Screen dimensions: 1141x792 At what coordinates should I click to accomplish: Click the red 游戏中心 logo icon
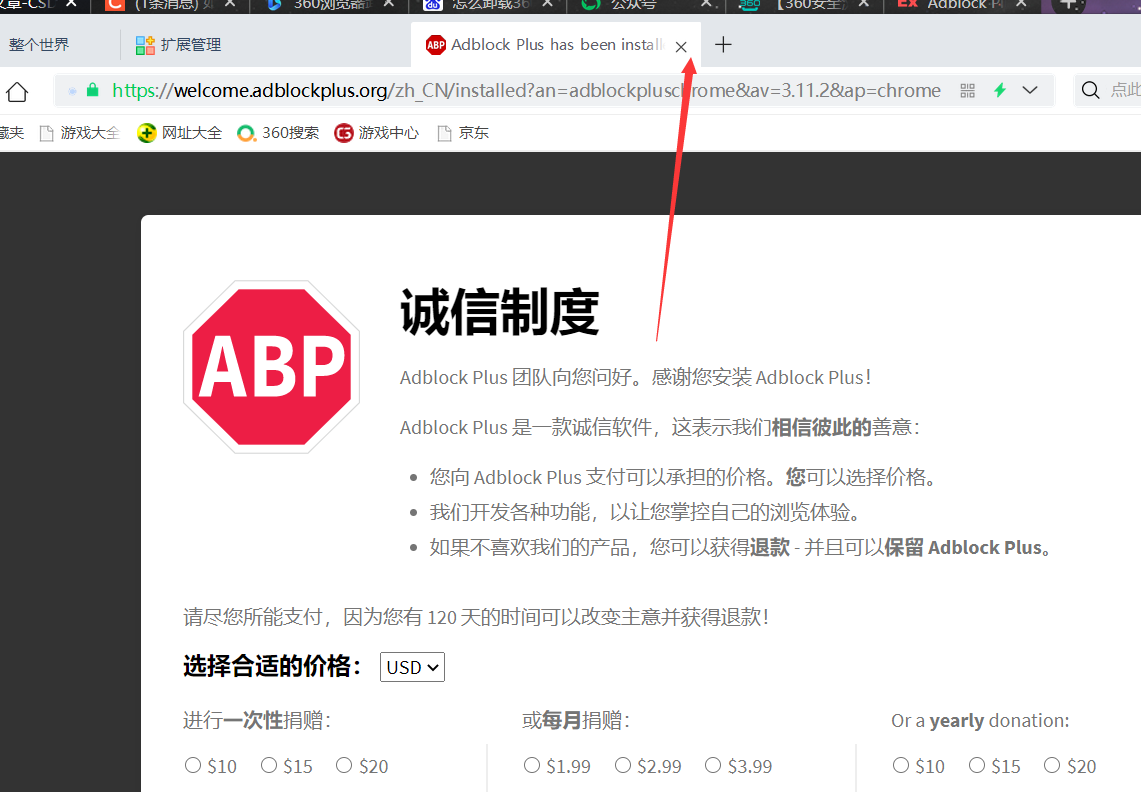tap(343, 133)
